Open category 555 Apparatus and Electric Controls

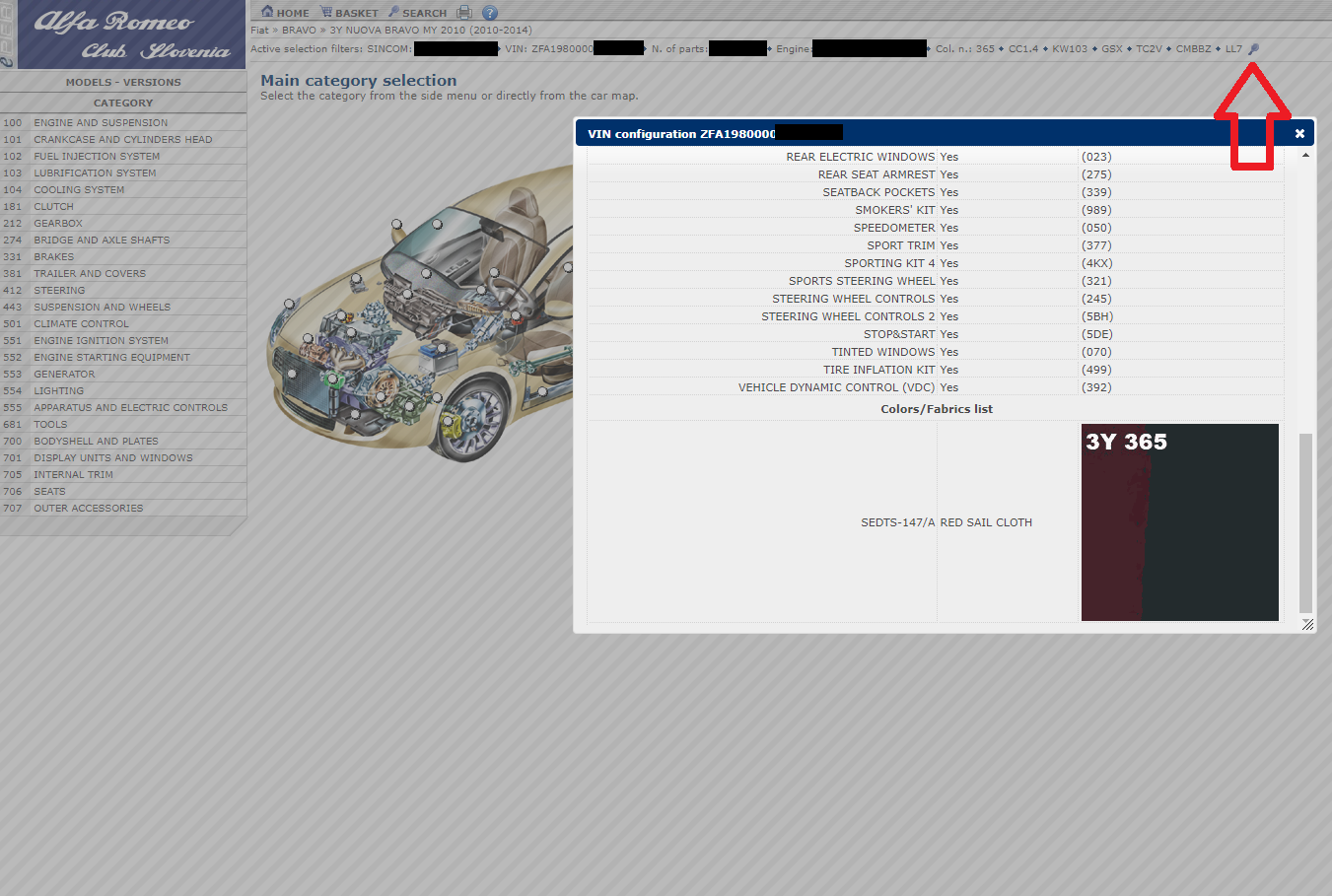[x=123, y=407]
